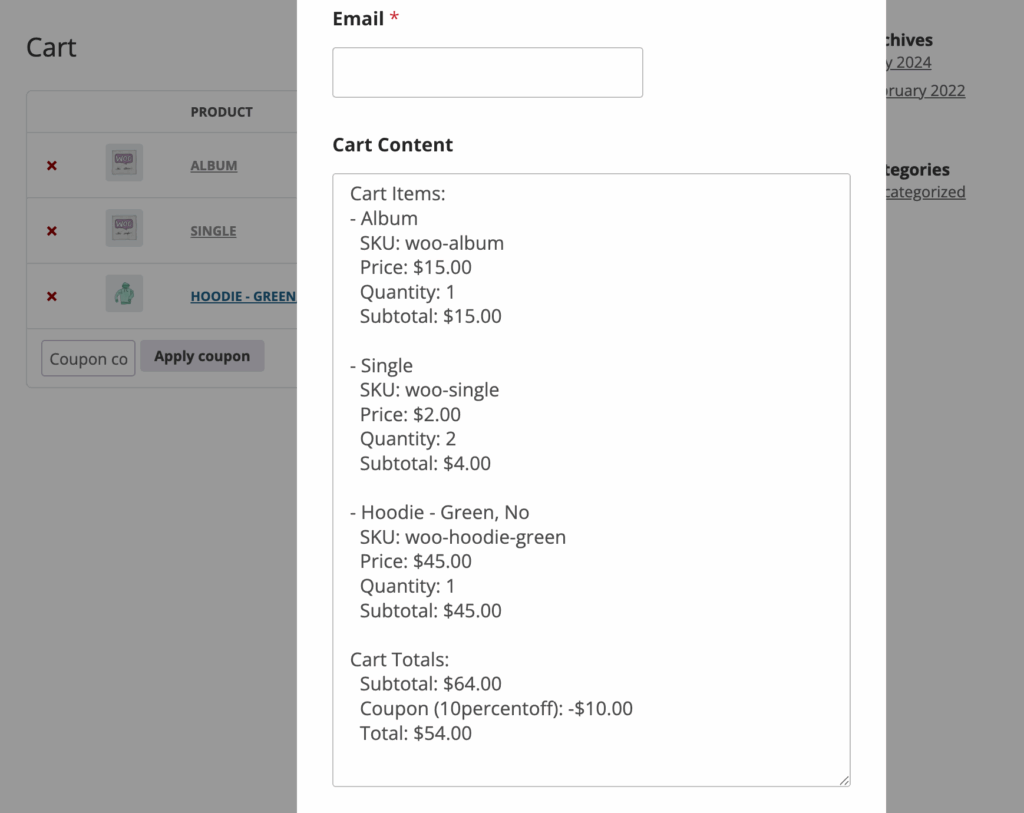Grab the textarea resize handle corner

coord(844,780)
